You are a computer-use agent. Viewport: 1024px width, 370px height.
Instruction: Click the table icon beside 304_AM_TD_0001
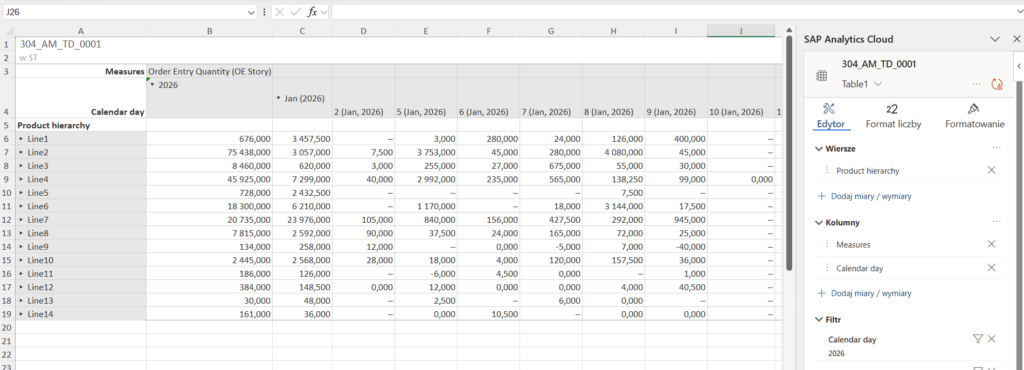click(x=822, y=75)
